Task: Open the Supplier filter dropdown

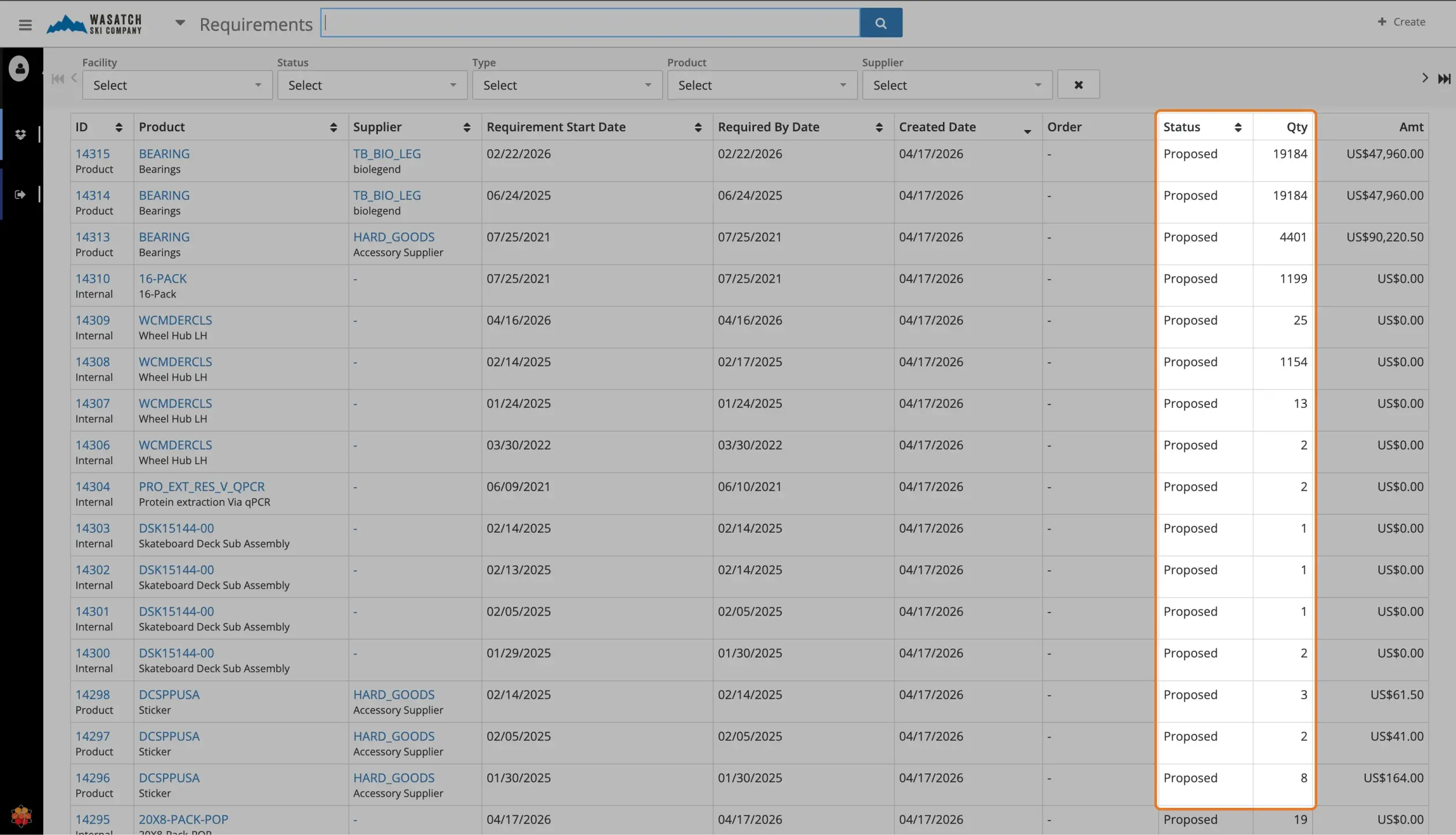Action: [x=957, y=85]
